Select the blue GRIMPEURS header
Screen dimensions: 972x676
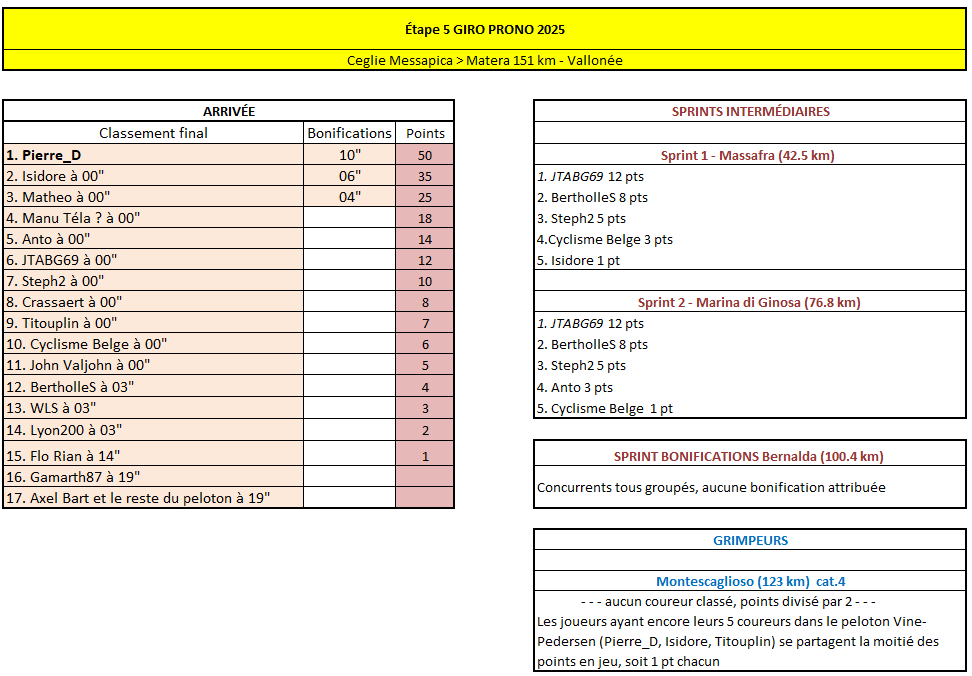(x=750, y=540)
